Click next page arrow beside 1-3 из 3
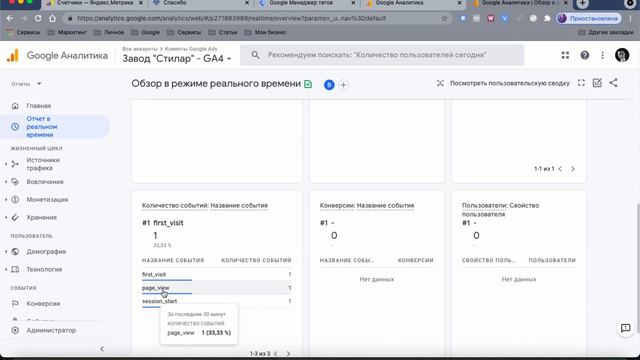The image size is (640, 360). 288,353
